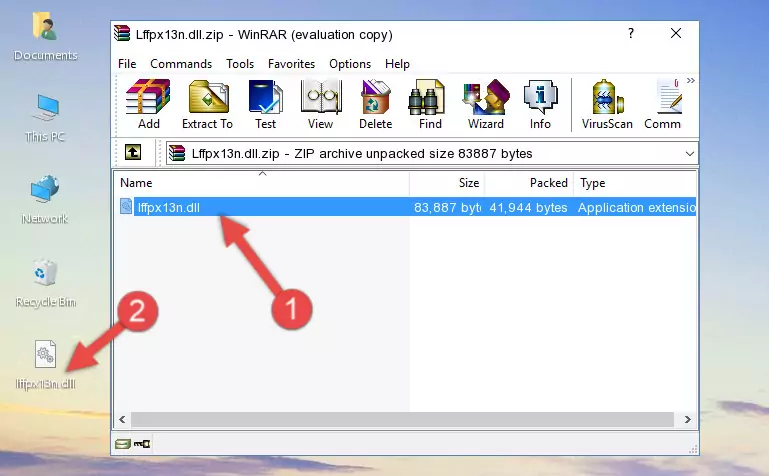This screenshot has height=476, width=769.
Task: Sort by Size column header
Action: click(x=447, y=183)
